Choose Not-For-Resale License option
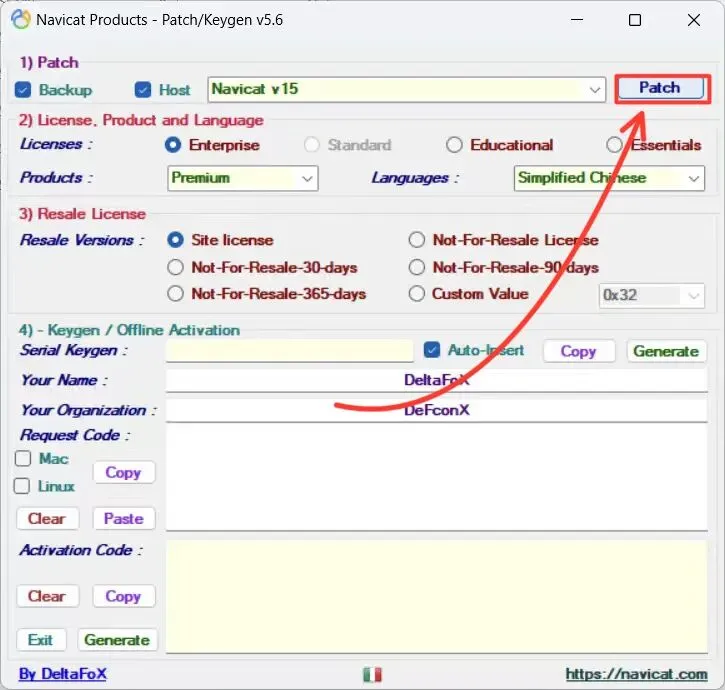 [417, 240]
